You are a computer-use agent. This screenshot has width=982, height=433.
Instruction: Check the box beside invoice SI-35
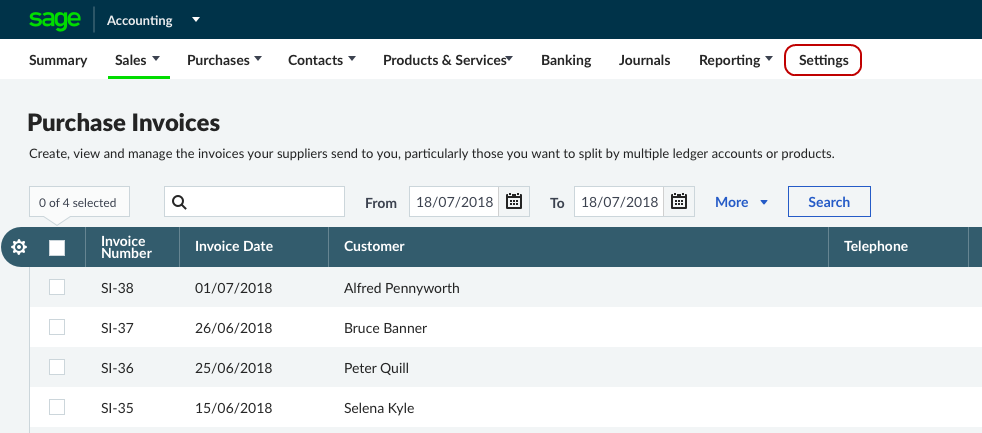coord(57,408)
